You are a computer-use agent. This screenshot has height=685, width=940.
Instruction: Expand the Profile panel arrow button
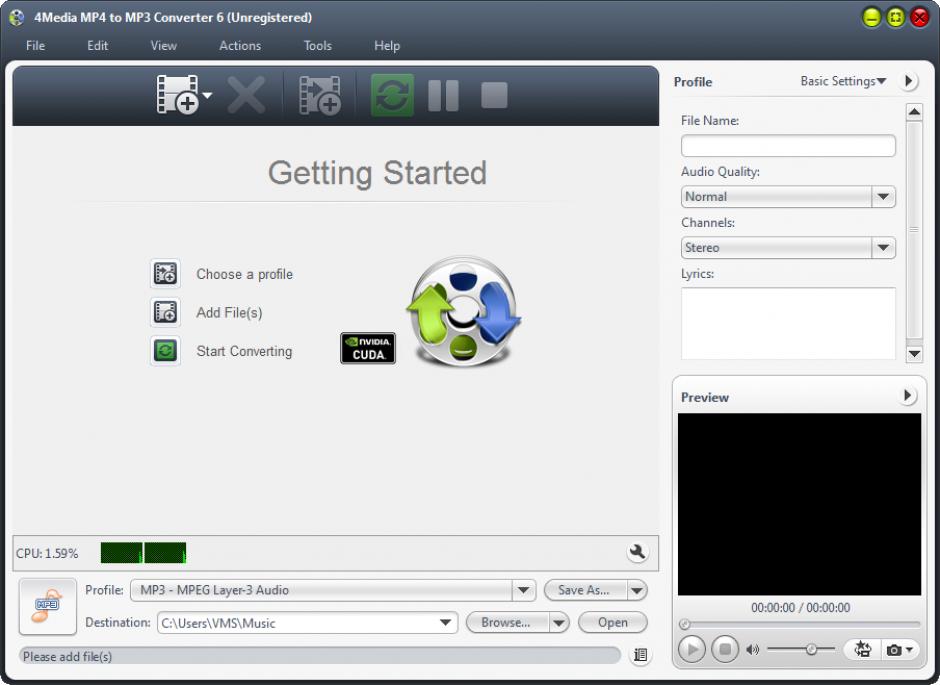[909, 81]
